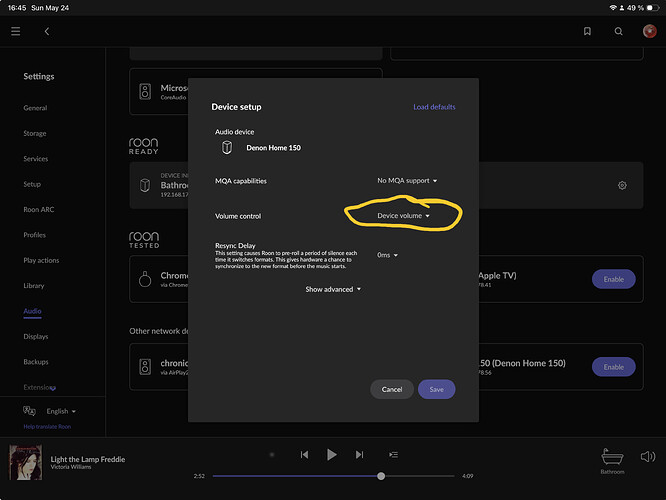Screen dimensions: 666x500
Task: Skip to the next track
Action: 359,455
